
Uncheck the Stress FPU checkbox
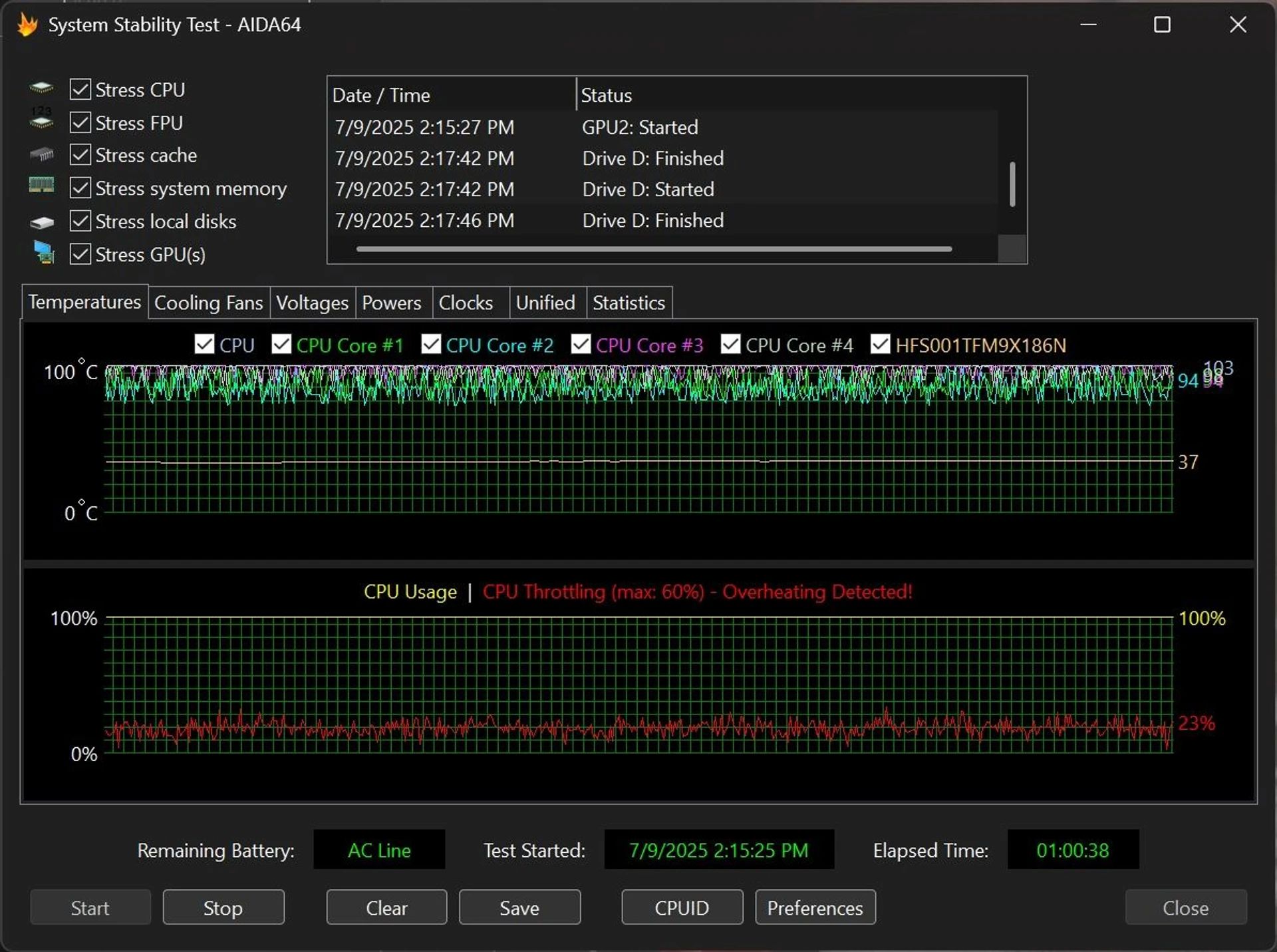(x=80, y=122)
